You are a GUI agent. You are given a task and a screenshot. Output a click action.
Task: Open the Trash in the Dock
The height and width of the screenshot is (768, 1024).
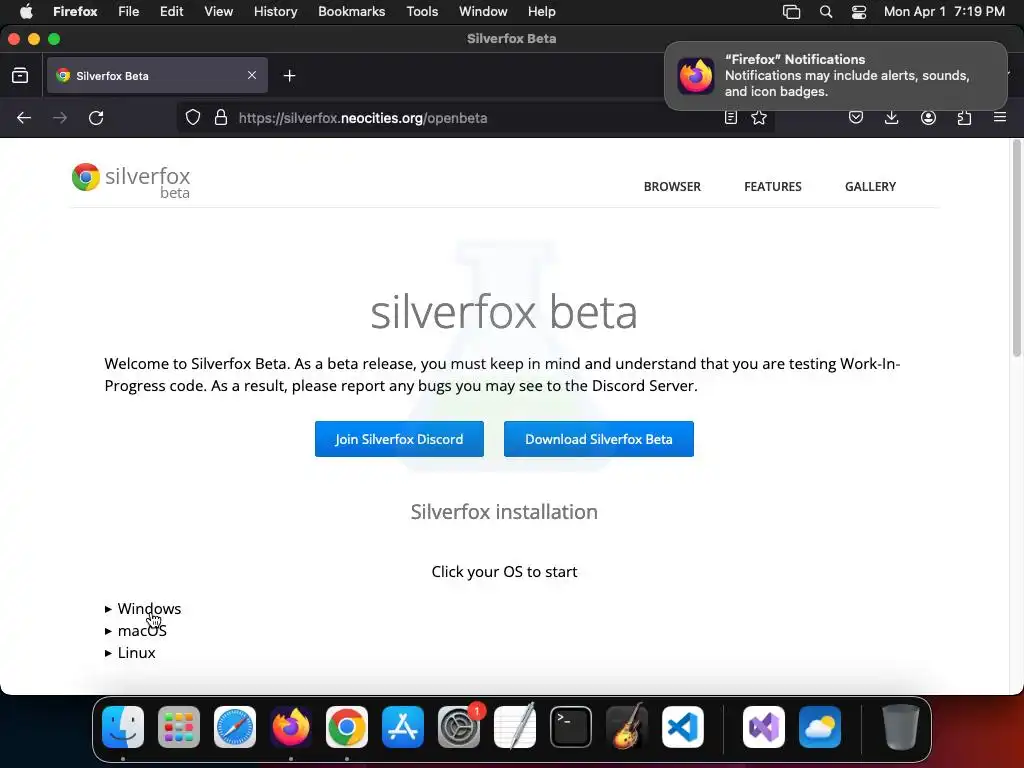[x=901, y=726]
